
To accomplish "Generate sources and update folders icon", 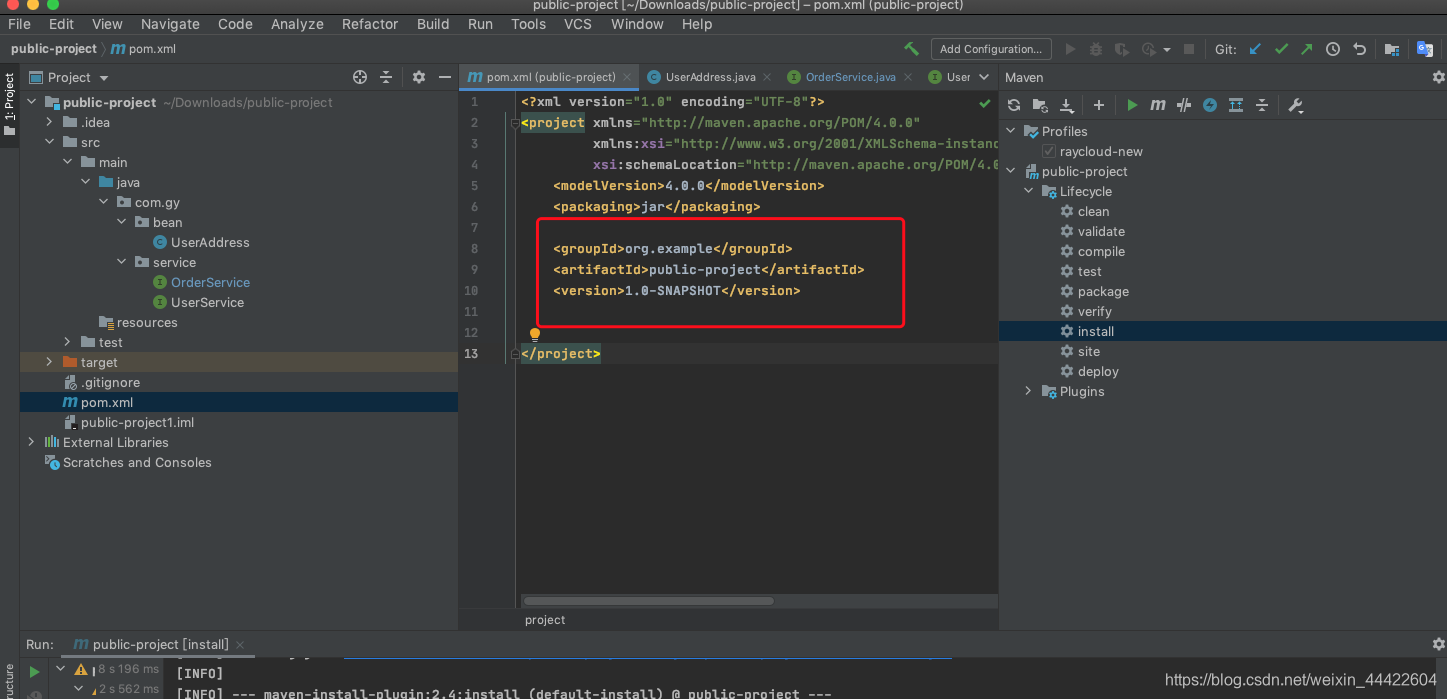I will 1040,105.
